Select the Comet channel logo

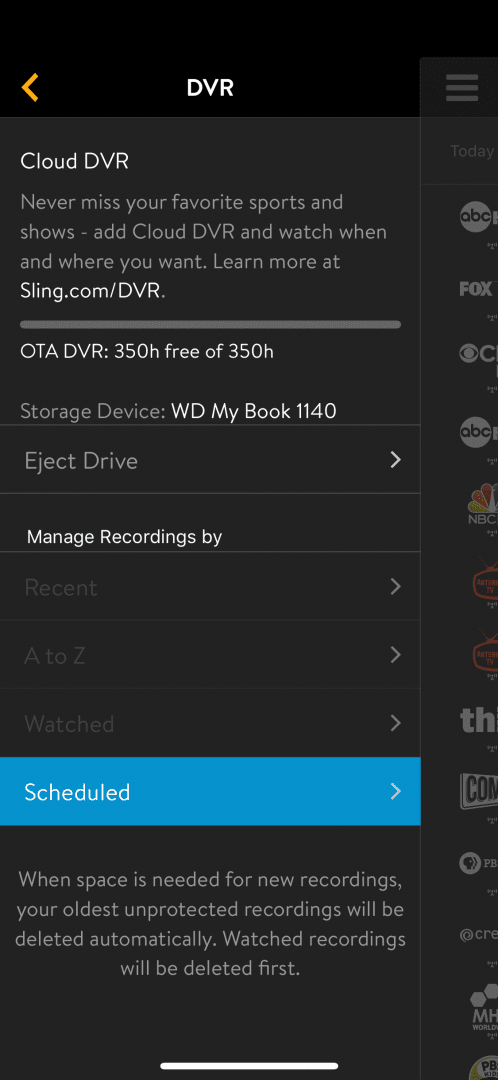[479, 790]
